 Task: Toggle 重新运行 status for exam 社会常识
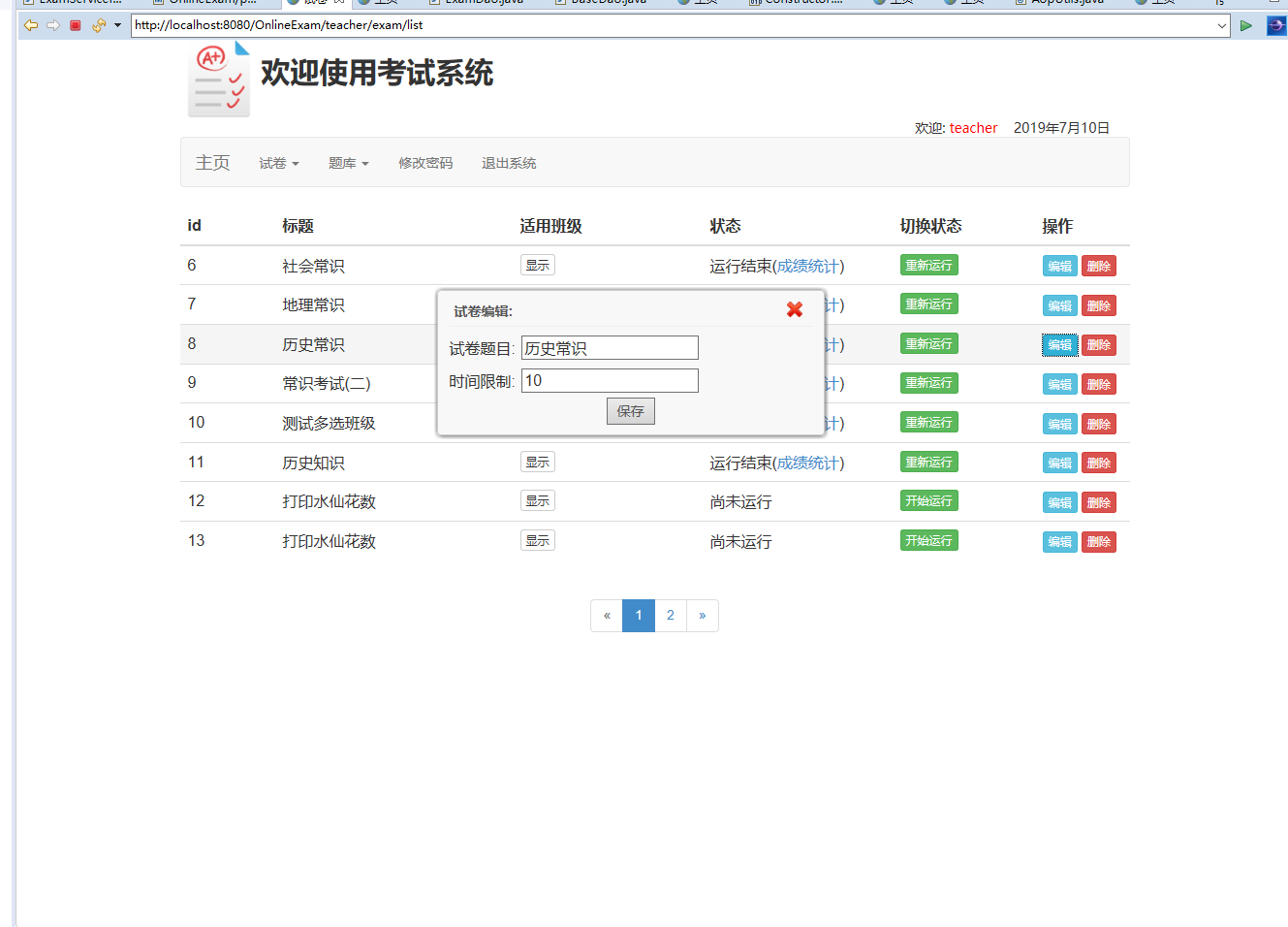click(928, 265)
